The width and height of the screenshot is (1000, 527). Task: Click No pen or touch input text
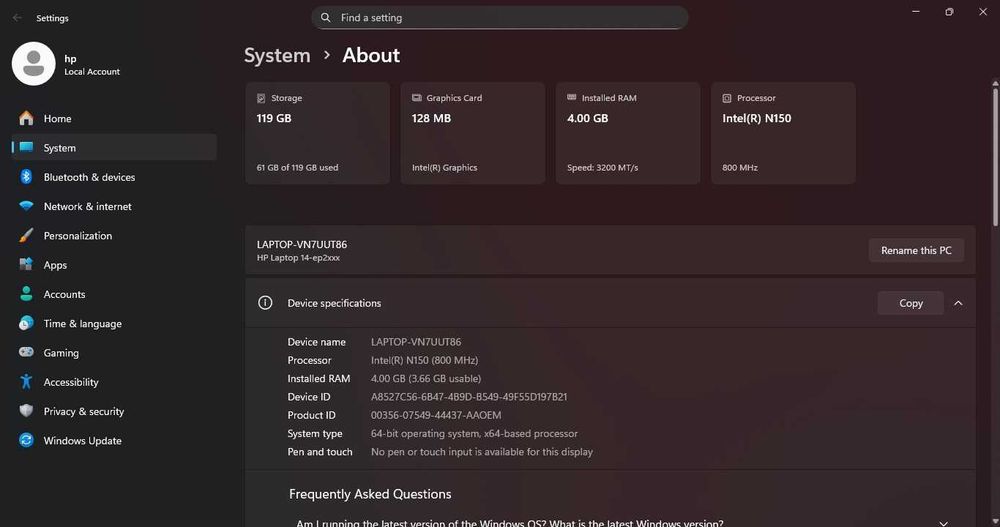482,452
